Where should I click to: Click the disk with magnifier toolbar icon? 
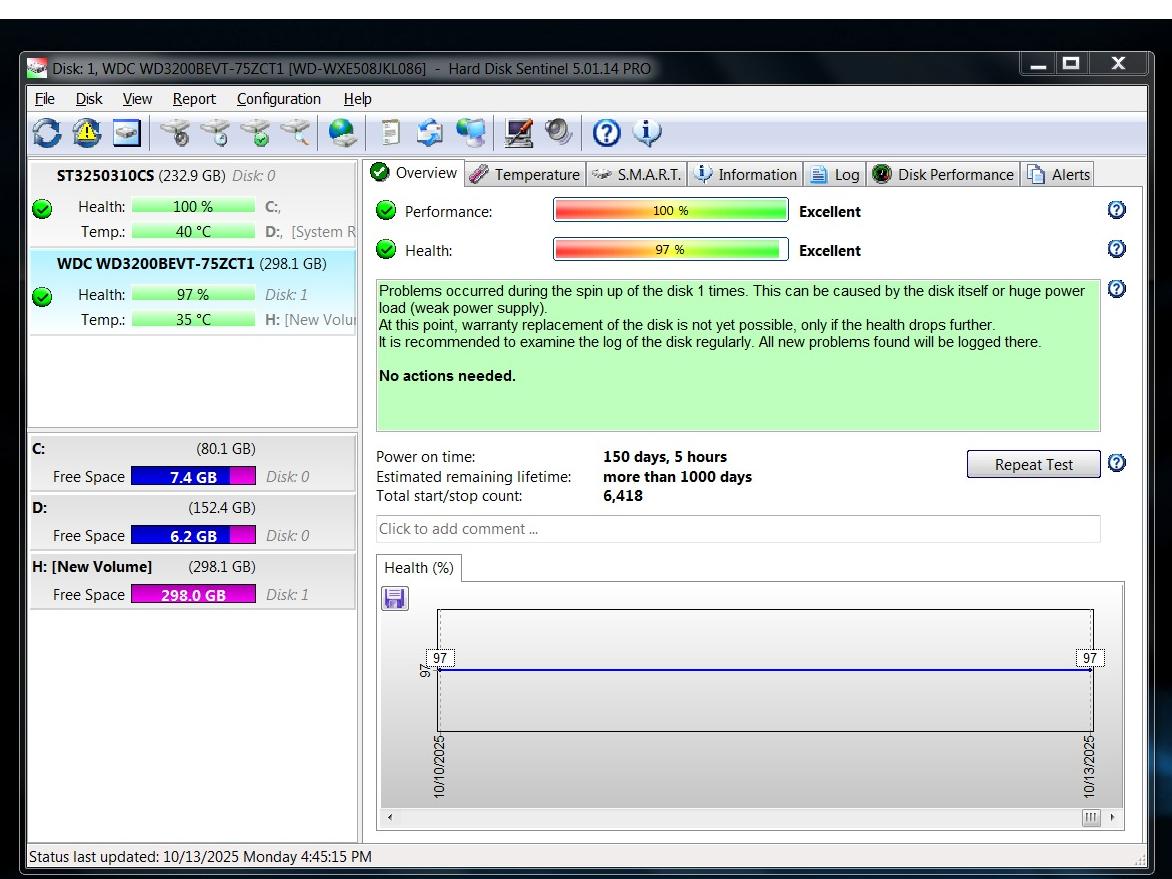(296, 132)
